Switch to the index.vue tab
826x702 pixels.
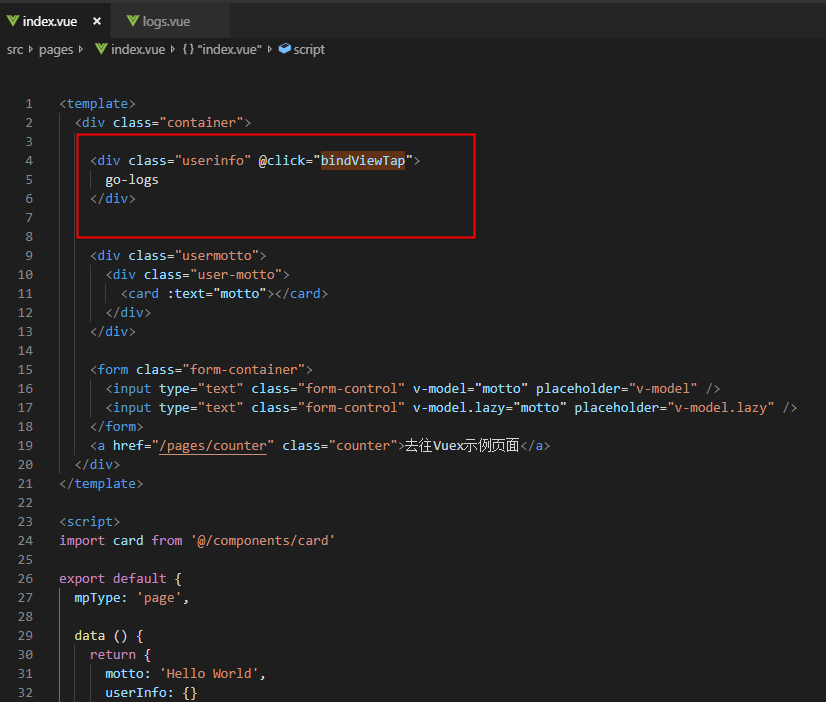pos(50,21)
